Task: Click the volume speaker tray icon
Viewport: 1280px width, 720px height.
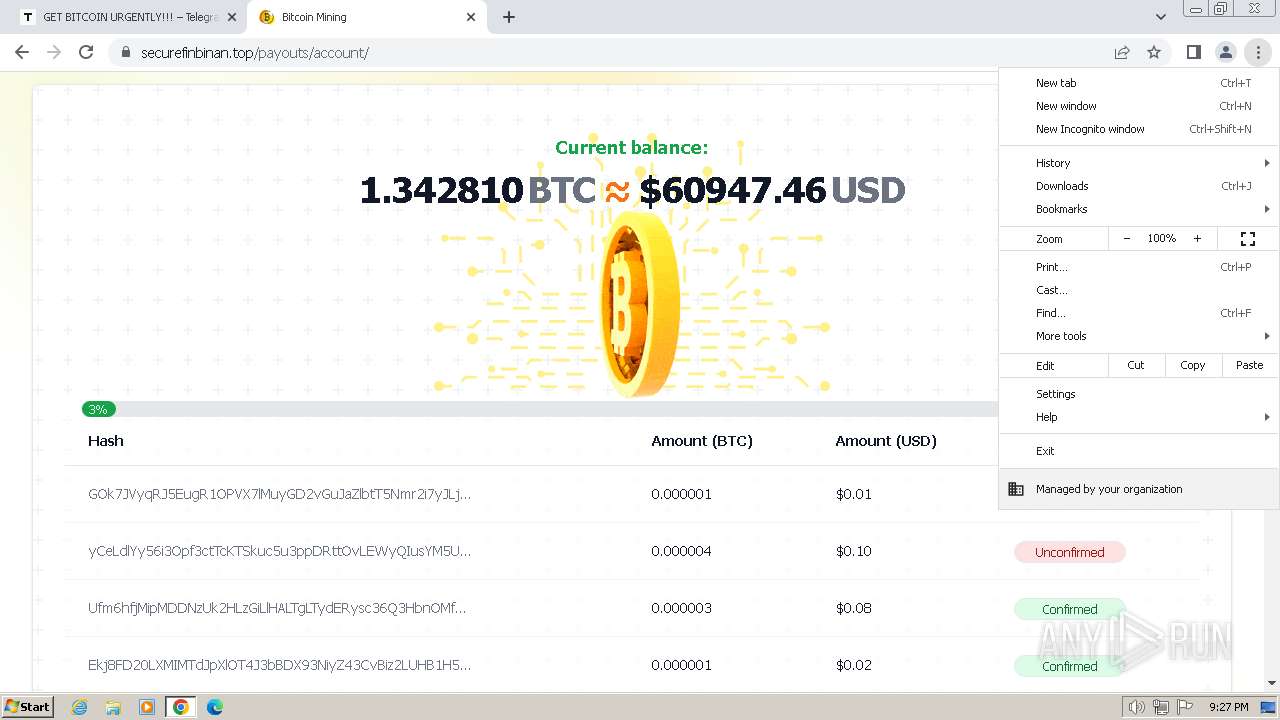Action: [x=1136, y=707]
